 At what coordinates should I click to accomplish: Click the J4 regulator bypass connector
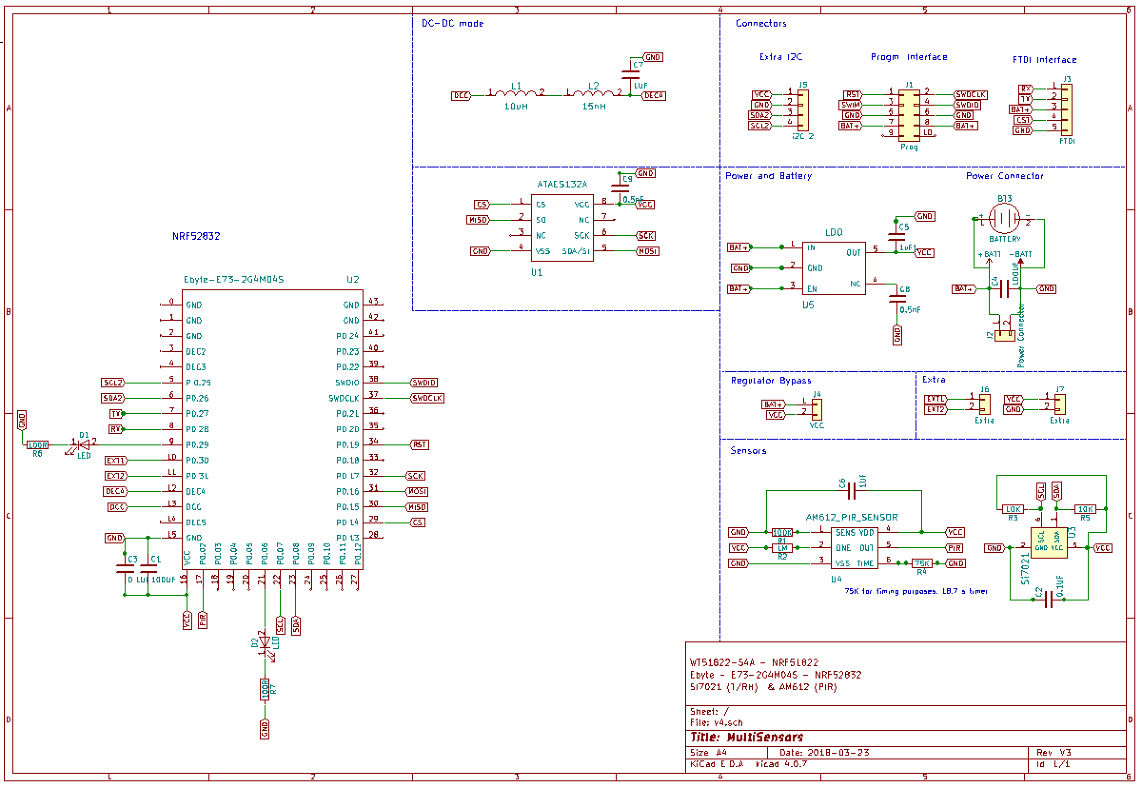(816, 408)
